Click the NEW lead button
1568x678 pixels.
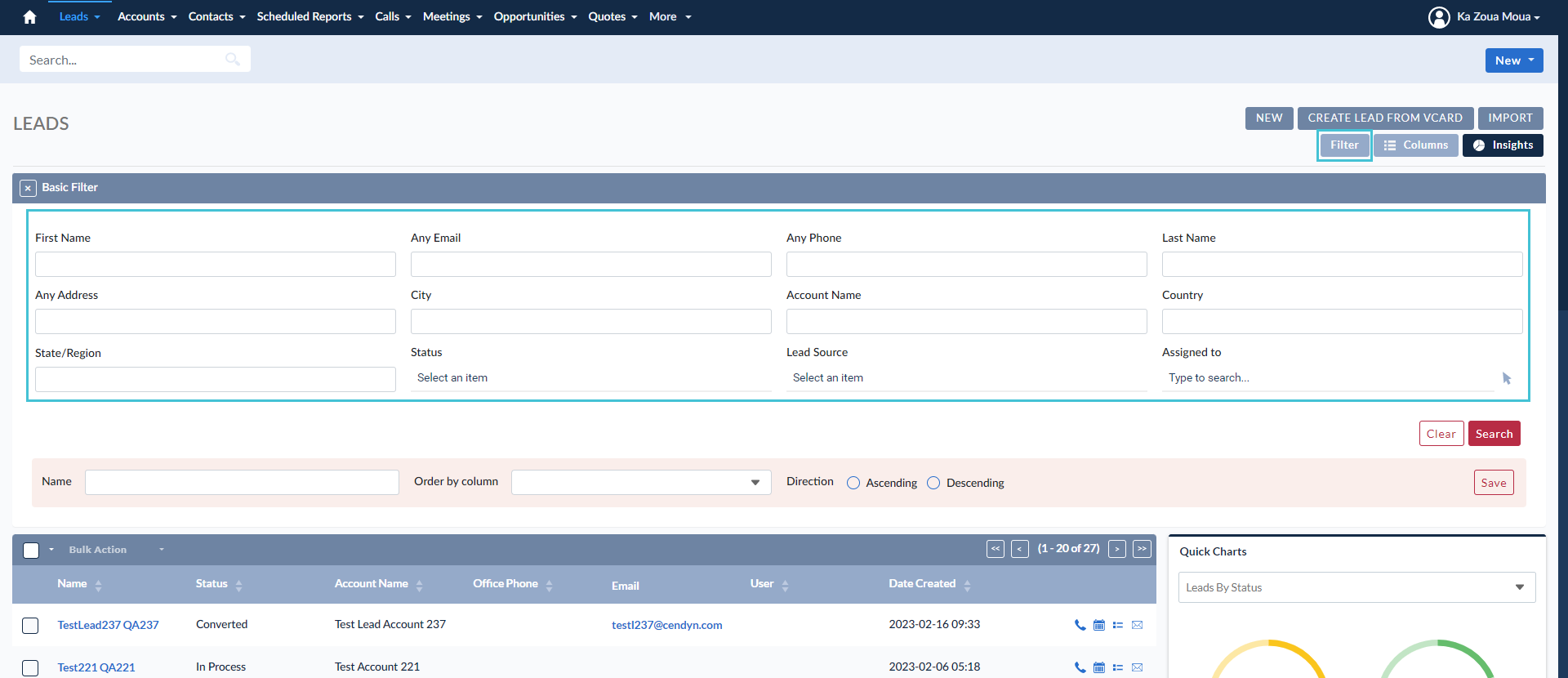(1269, 118)
